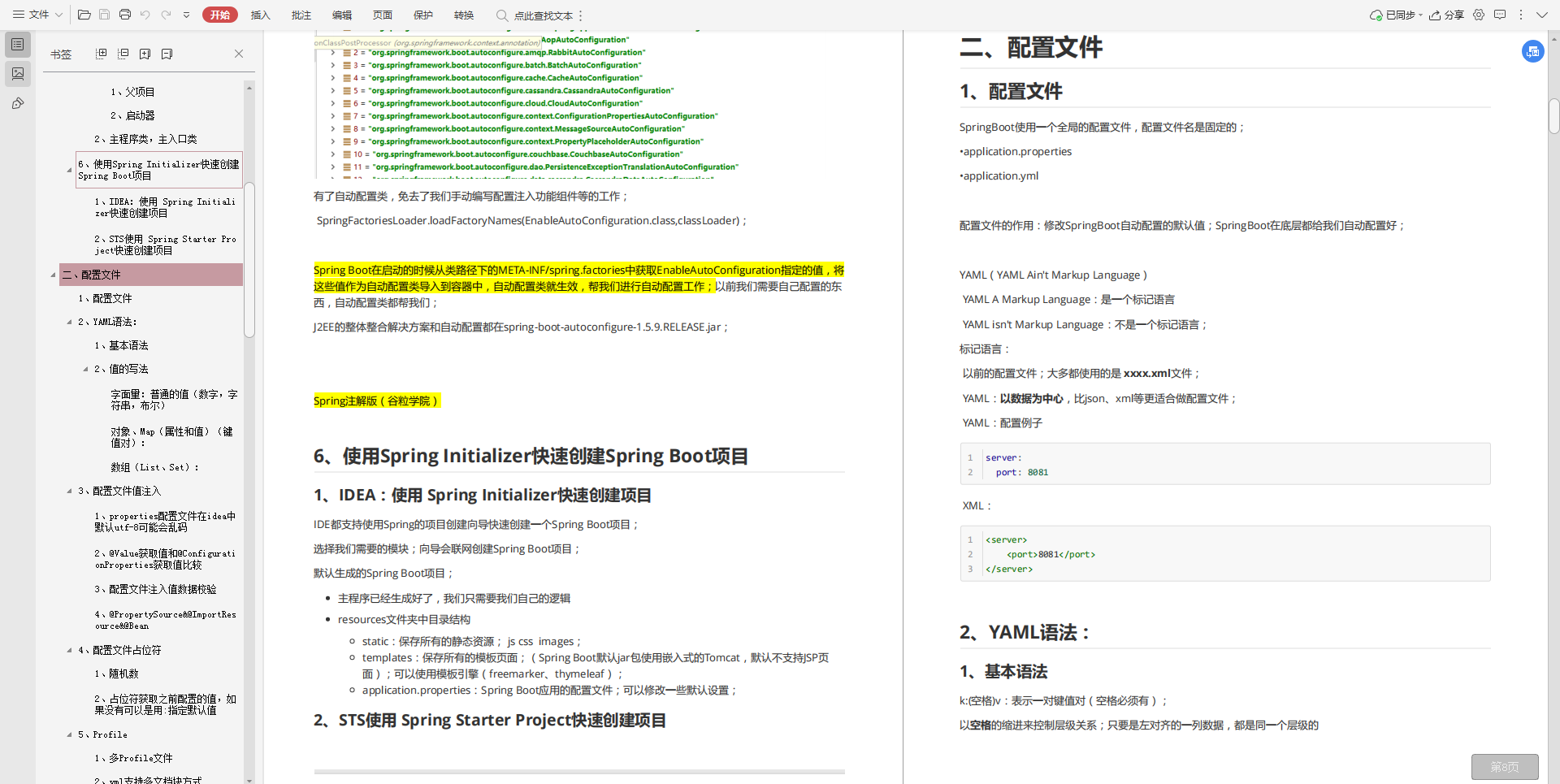
Task: Click the 分享 share button
Action: point(1446,15)
